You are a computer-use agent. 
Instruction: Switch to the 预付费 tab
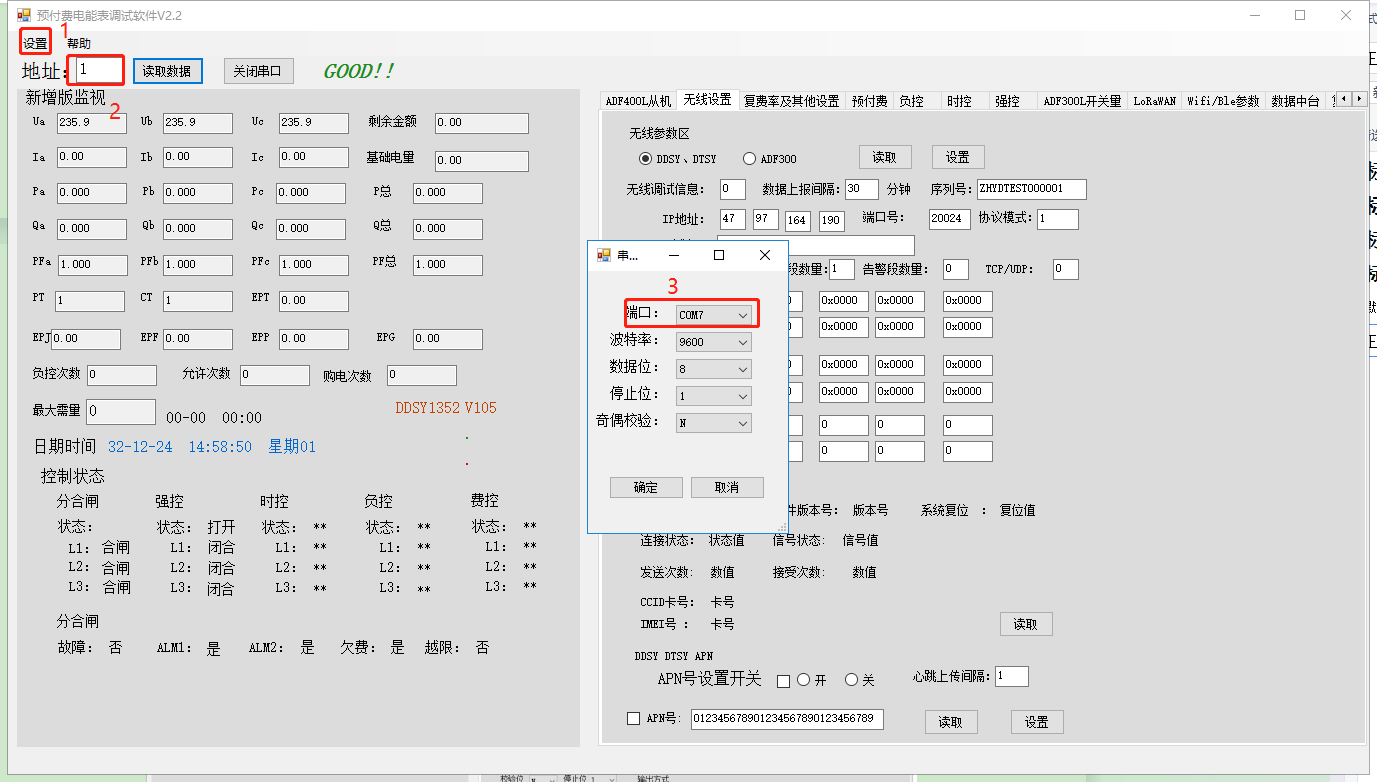click(869, 101)
